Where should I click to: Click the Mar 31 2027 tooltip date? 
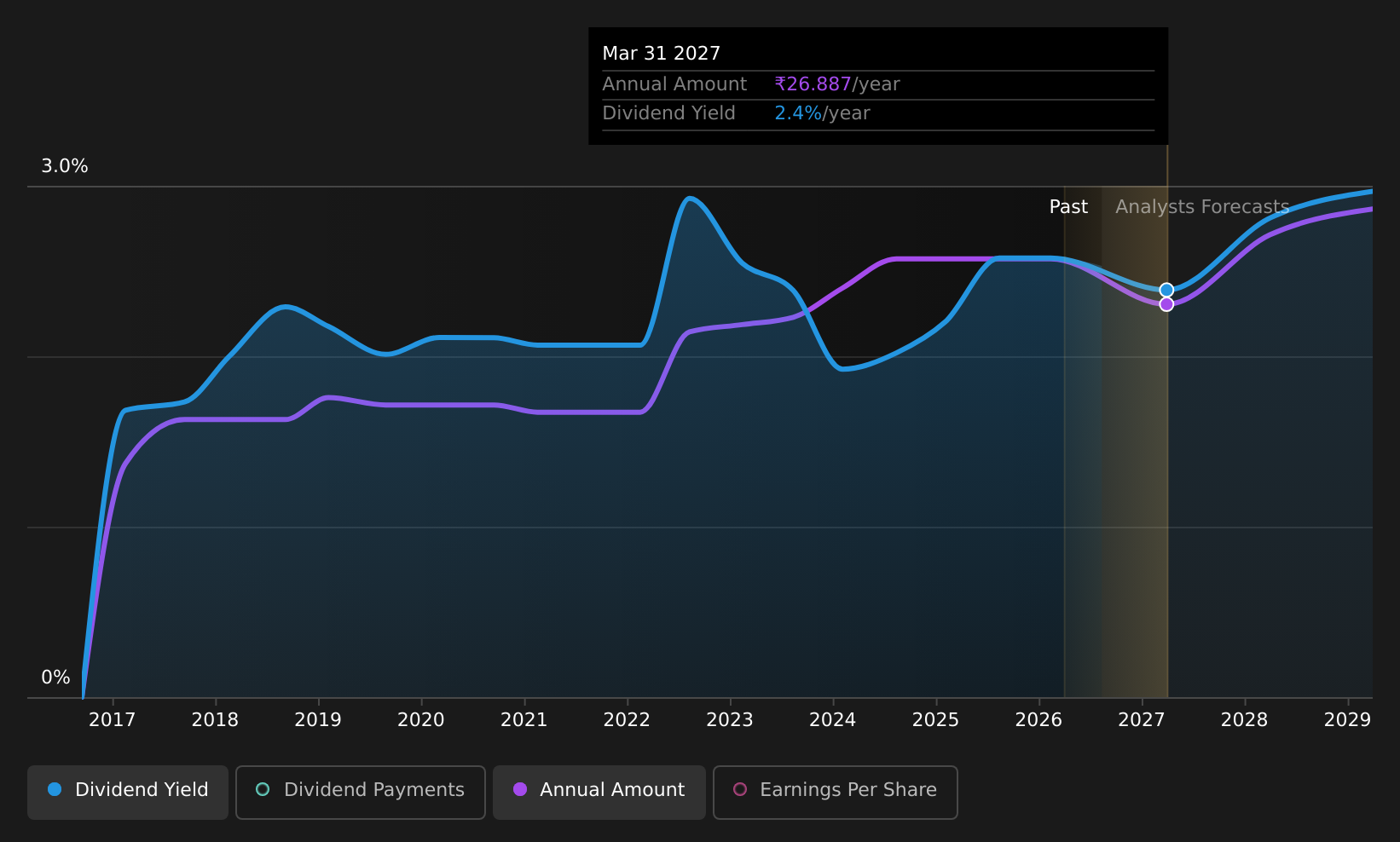(662, 54)
